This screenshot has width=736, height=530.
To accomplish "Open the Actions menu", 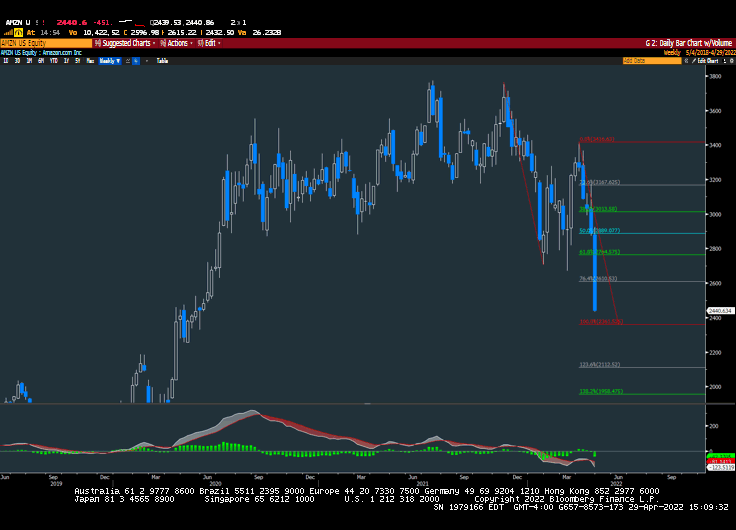I will (x=176, y=43).
